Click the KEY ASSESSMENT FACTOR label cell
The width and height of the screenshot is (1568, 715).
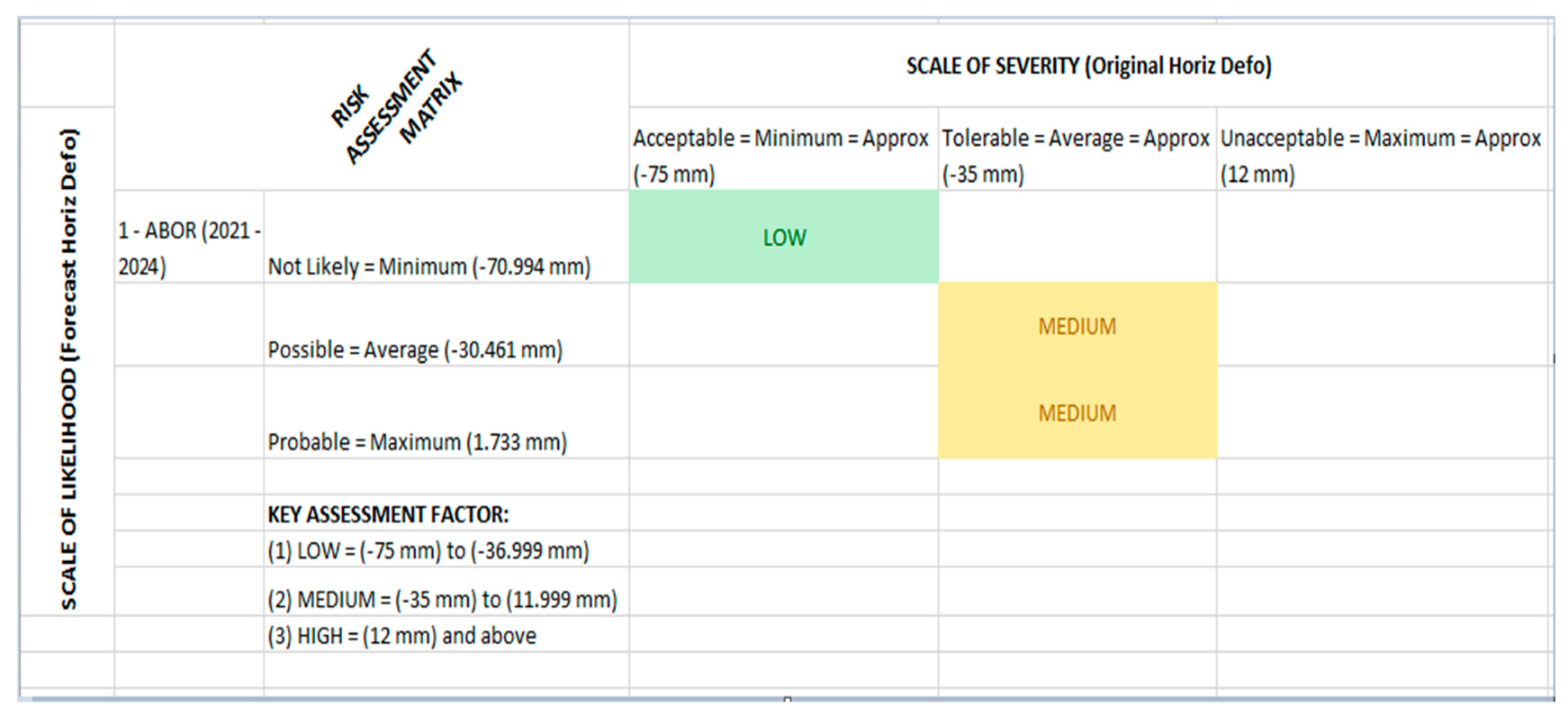point(388,514)
